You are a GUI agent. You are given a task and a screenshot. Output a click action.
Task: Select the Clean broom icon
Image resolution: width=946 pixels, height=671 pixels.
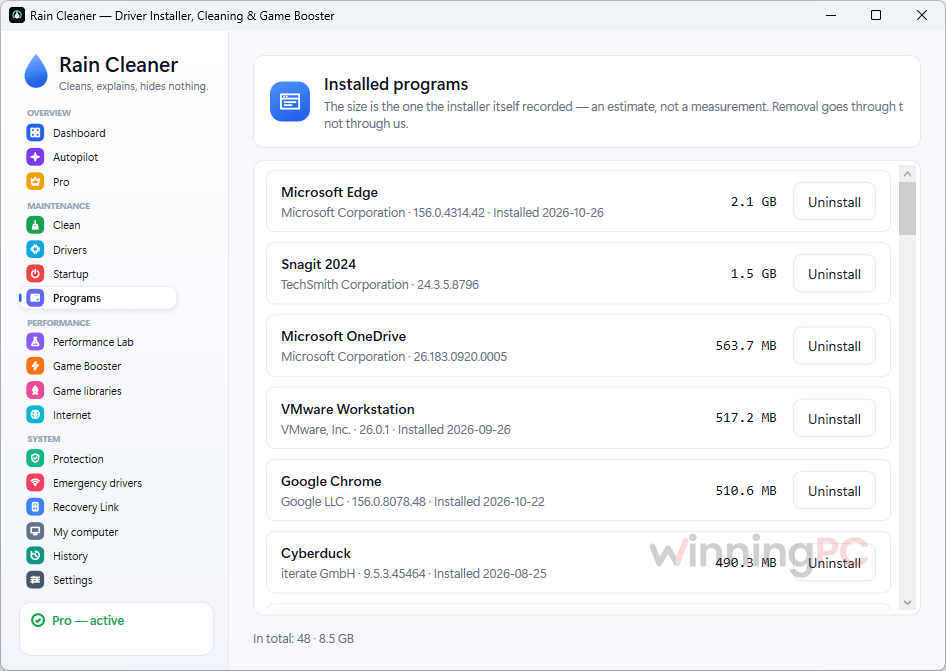(x=35, y=225)
